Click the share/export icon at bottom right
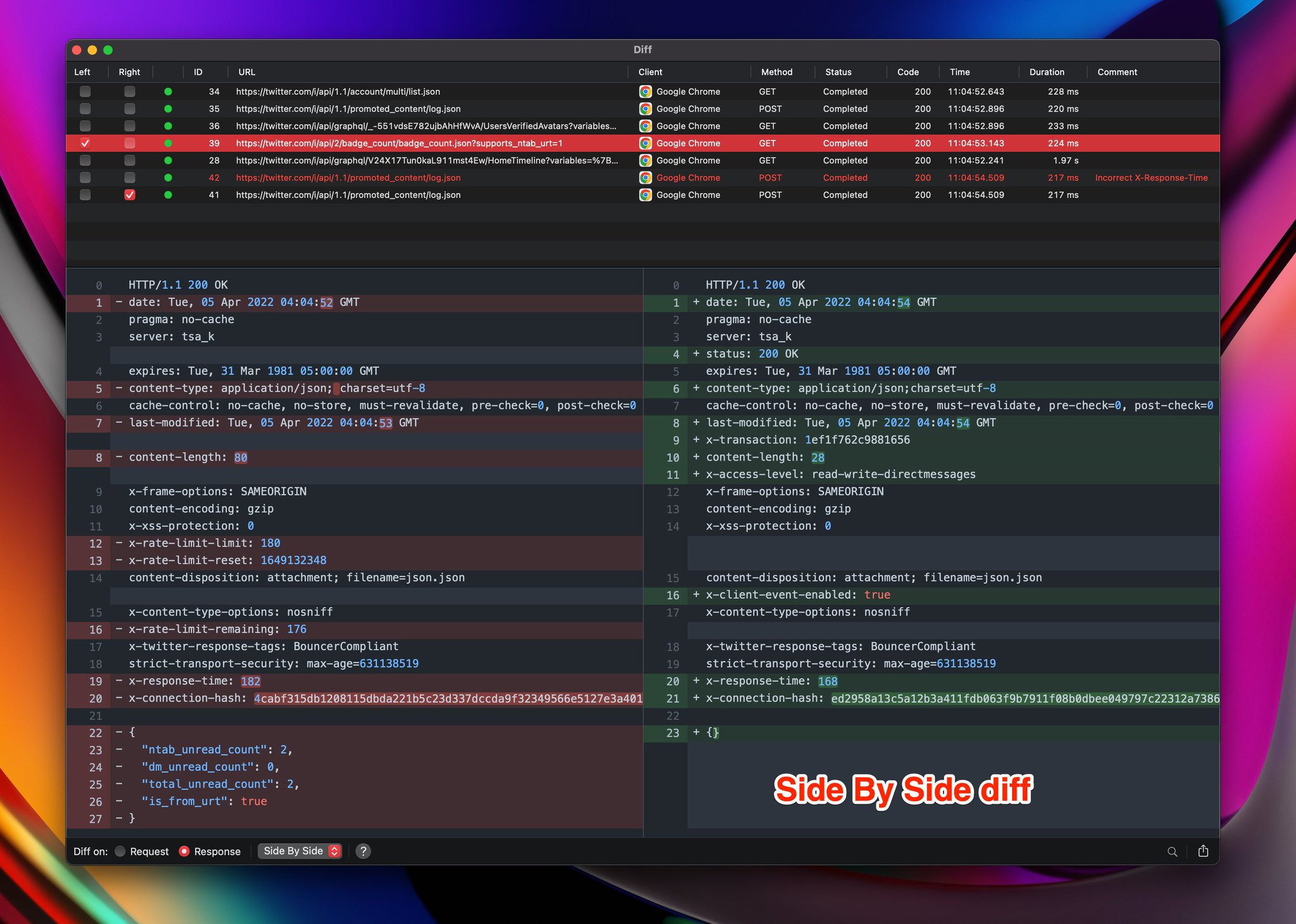Screen dimensions: 1296x924 pos(1203,851)
